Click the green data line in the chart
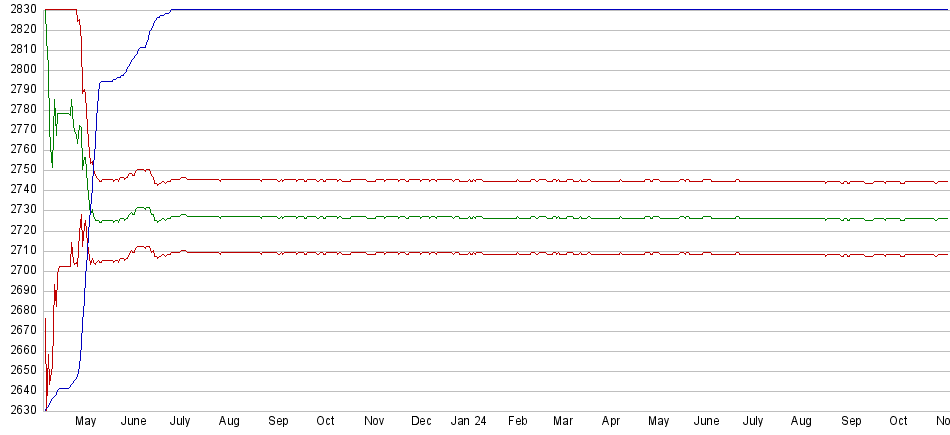This screenshot has height=435, width=950. click(x=500, y=217)
